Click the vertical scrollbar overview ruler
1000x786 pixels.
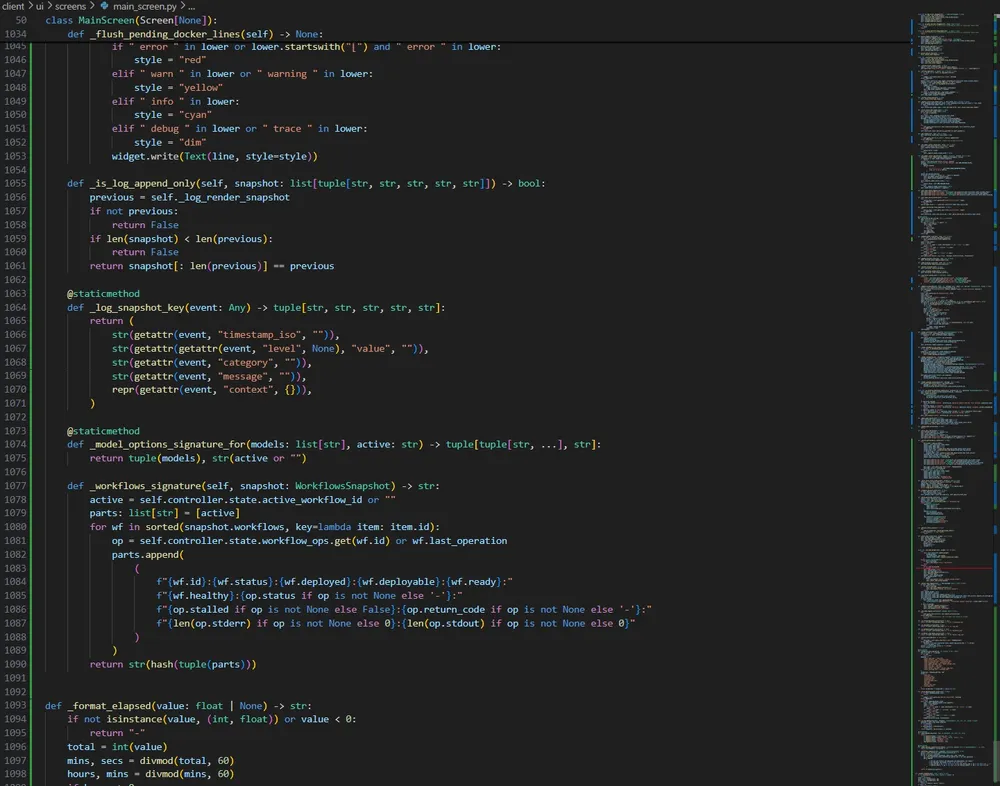[x=994, y=400]
